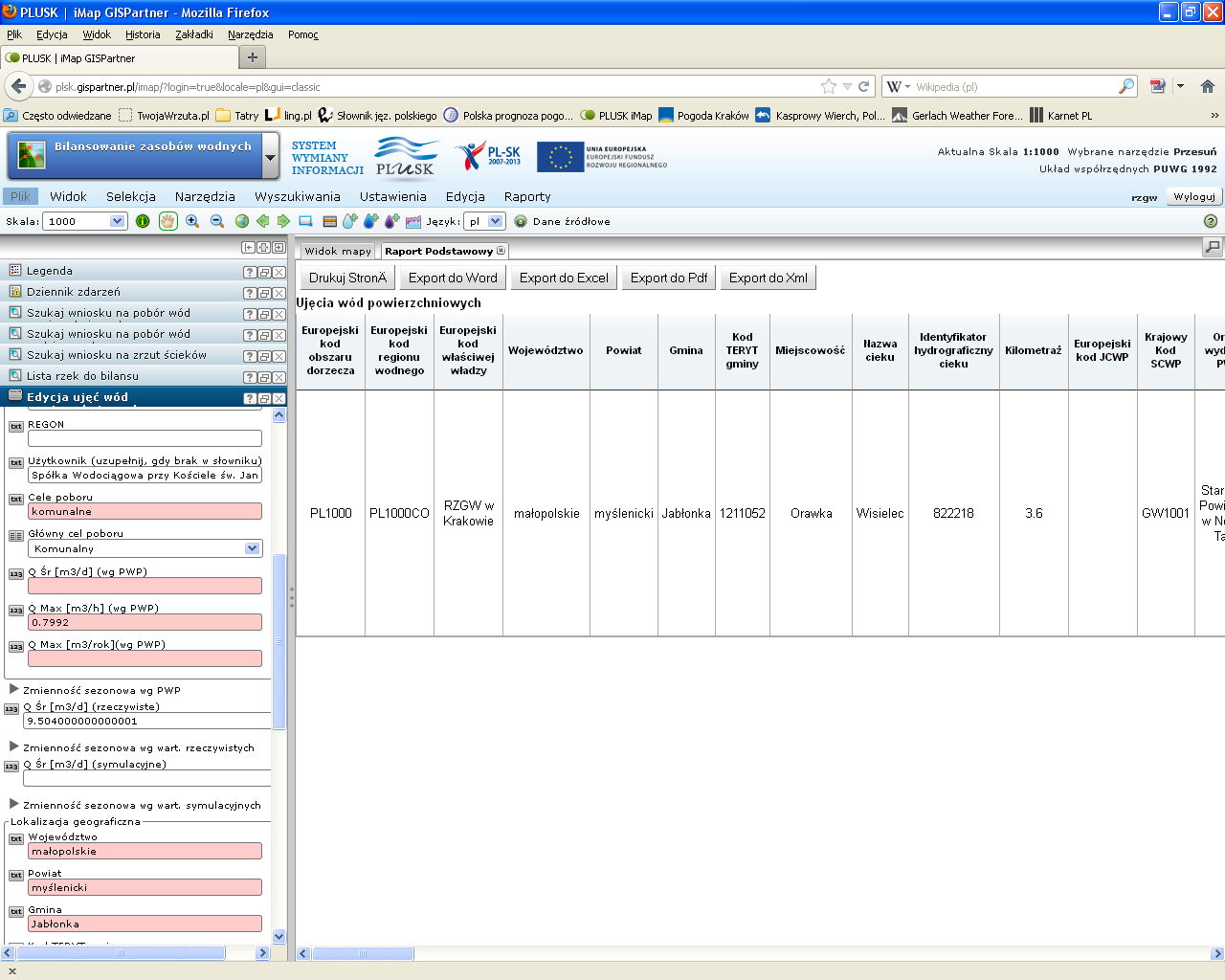Switch to the Widok mapy tab
Image resolution: width=1225 pixels, height=980 pixels.
[x=338, y=251]
